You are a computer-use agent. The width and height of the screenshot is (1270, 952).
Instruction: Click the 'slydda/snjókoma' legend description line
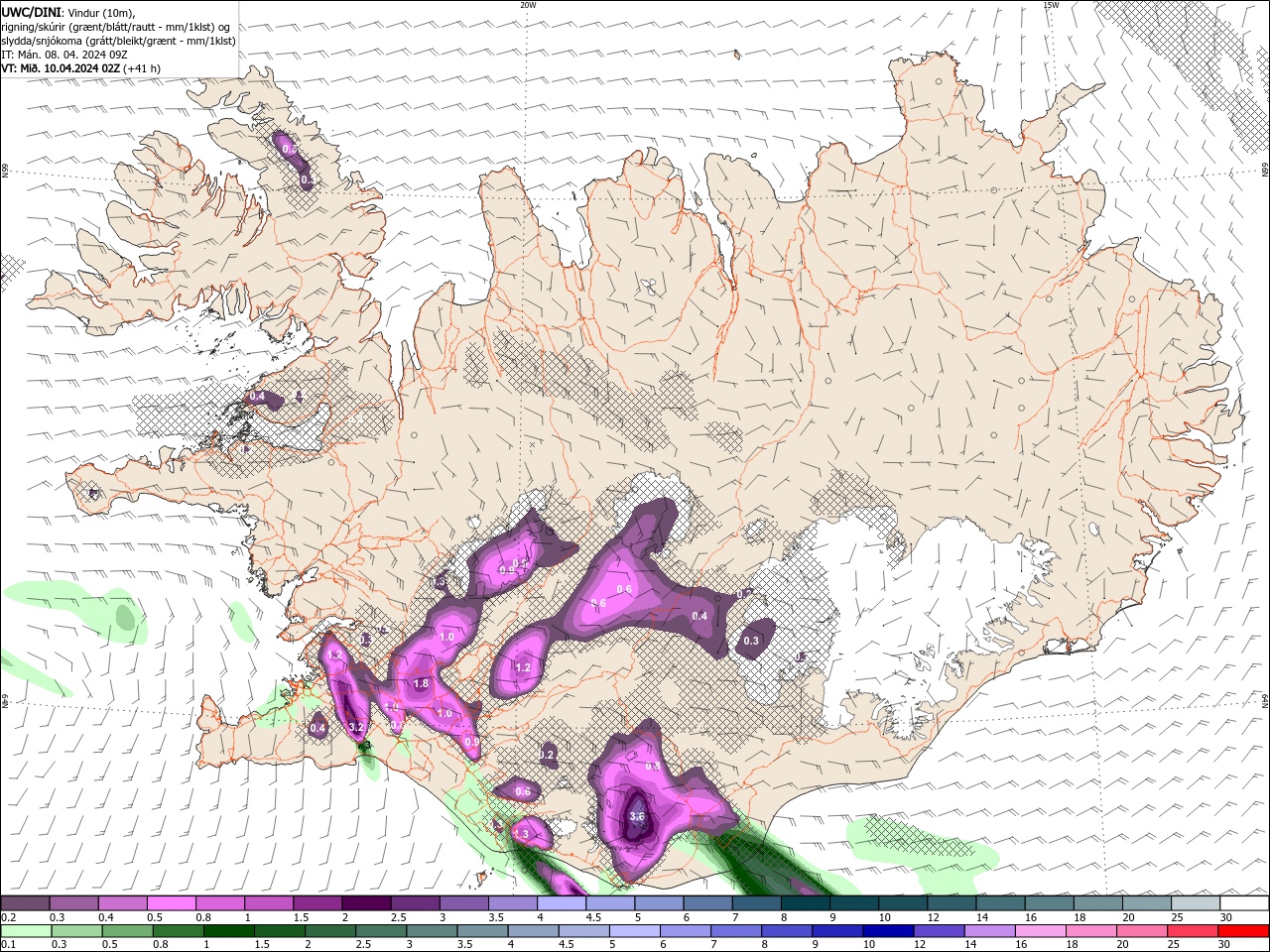(119, 41)
